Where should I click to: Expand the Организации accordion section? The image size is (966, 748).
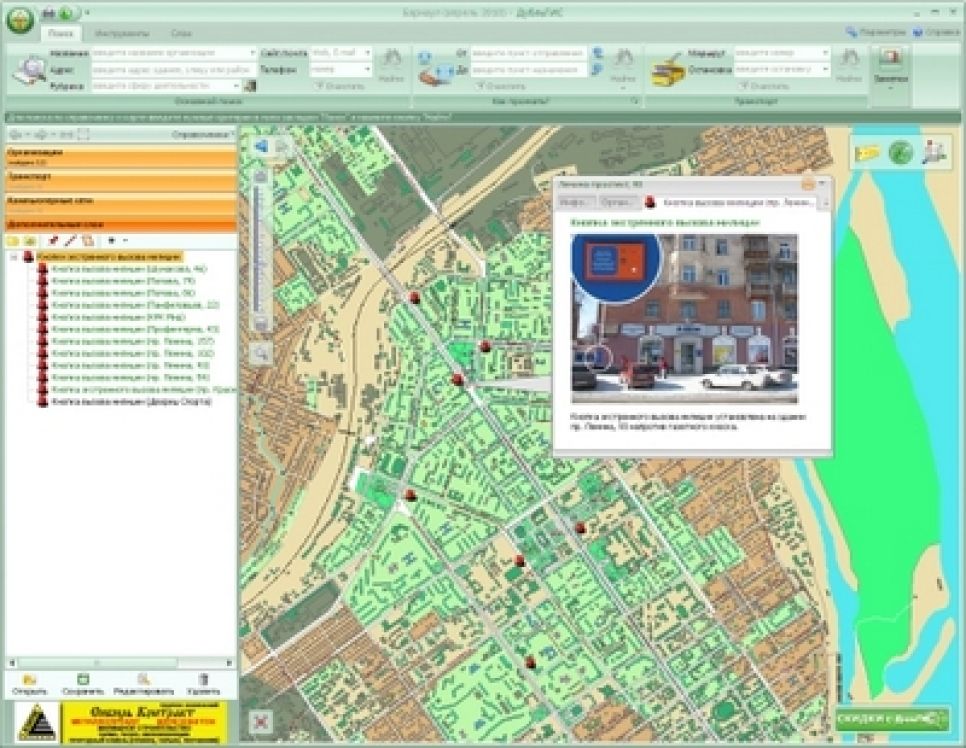click(118, 155)
